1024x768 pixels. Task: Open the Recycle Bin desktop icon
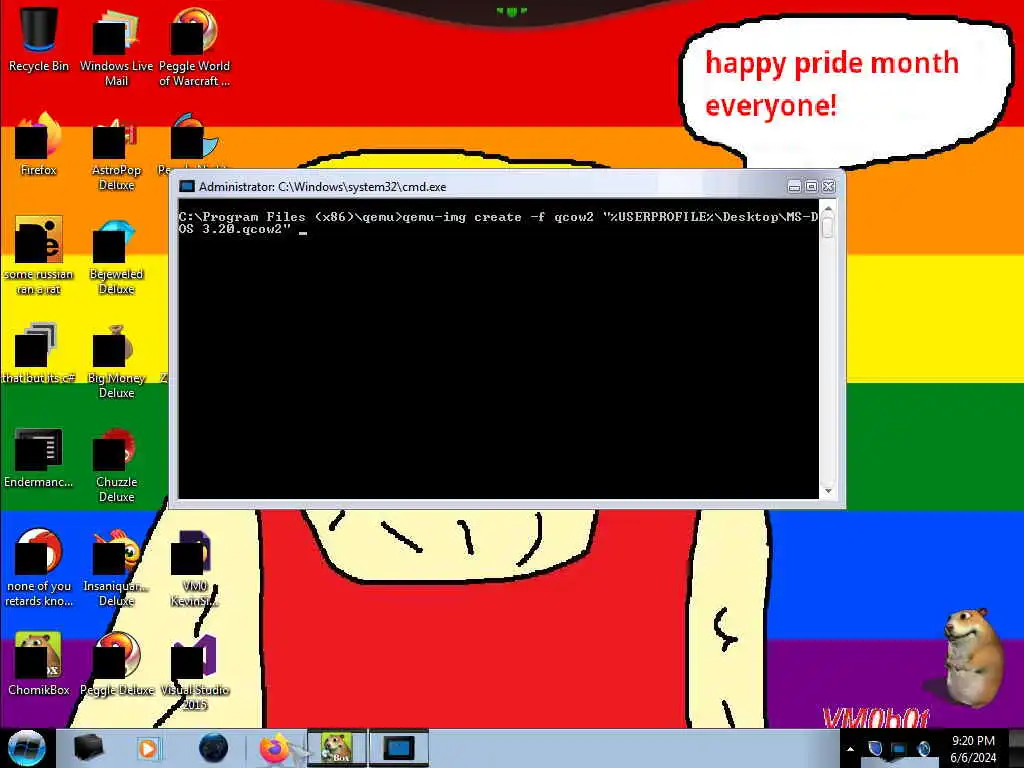tap(39, 39)
